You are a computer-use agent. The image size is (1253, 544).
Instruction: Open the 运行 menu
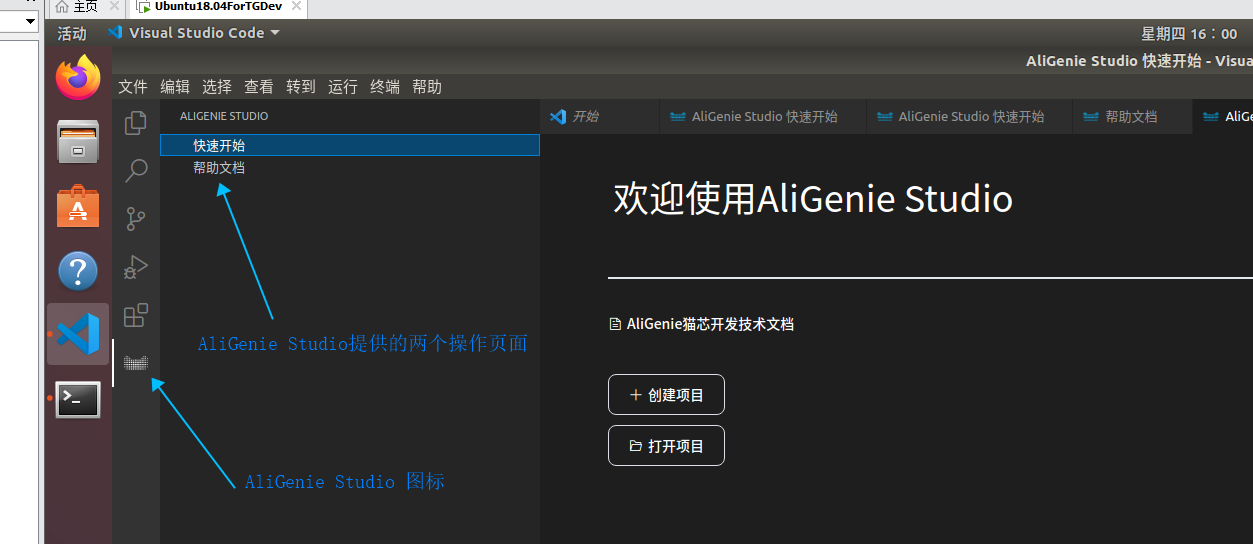click(x=343, y=87)
